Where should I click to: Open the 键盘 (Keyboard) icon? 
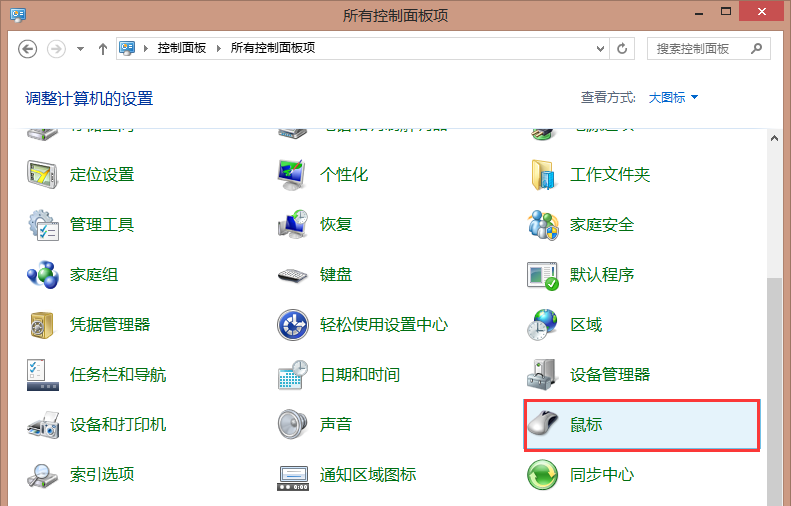click(293, 275)
